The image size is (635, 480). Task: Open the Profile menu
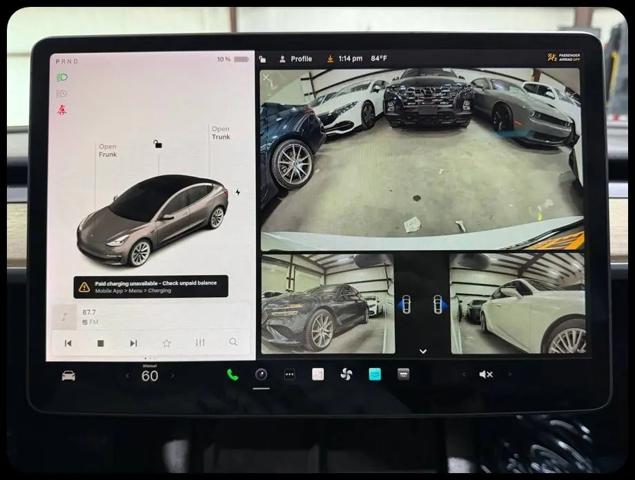coord(296,59)
